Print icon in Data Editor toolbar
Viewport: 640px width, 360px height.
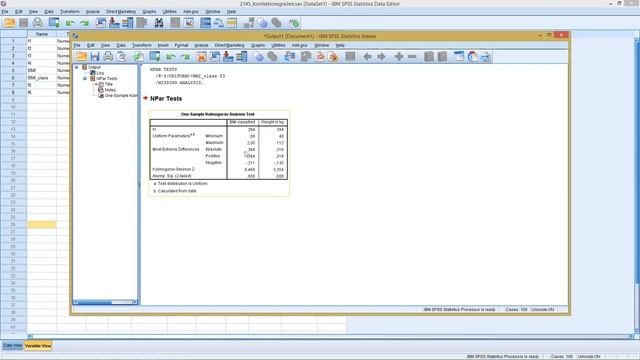click(x=38, y=23)
